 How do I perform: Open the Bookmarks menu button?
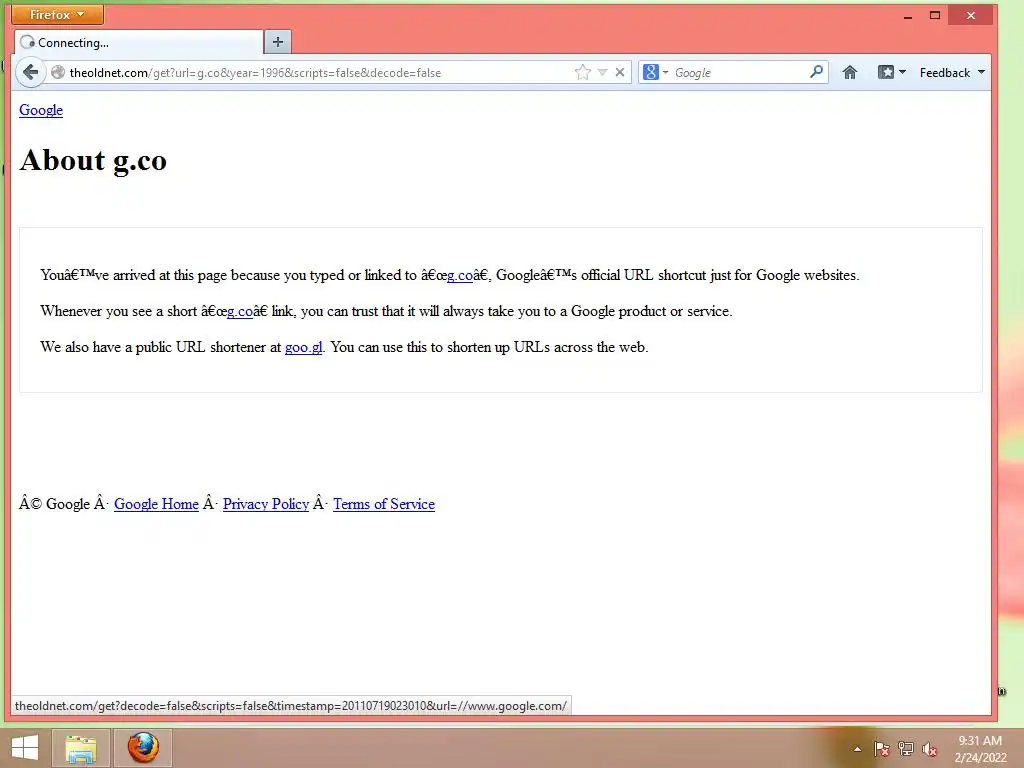886,72
